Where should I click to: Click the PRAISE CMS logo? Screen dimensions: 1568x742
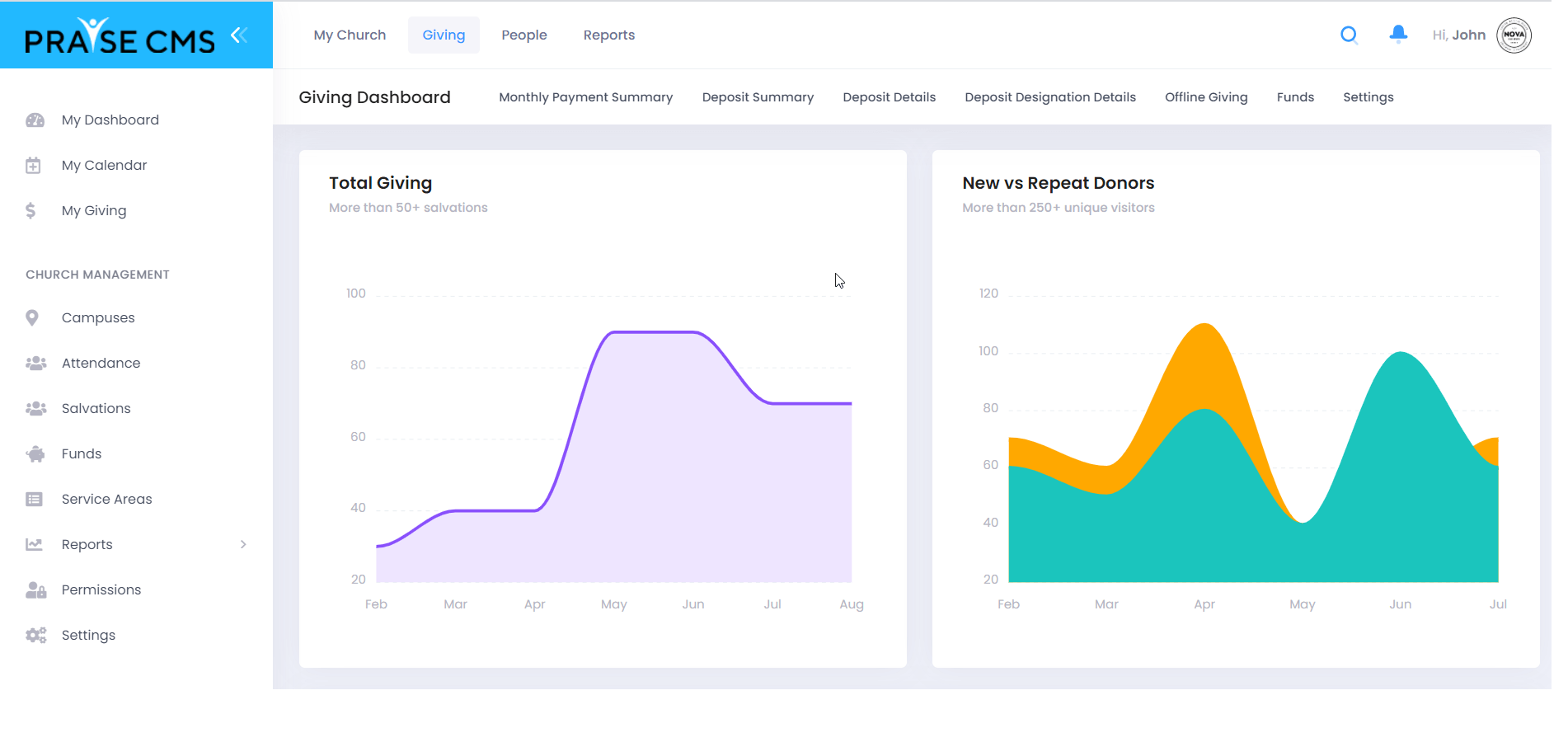pyautogui.click(x=120, y=36)
